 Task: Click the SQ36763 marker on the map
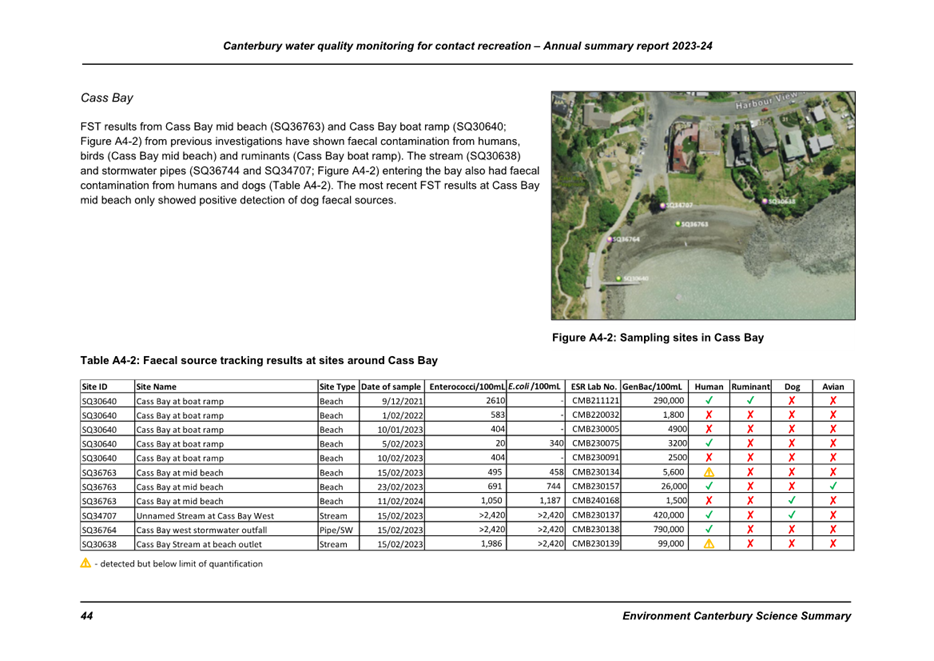click(678, 224)
